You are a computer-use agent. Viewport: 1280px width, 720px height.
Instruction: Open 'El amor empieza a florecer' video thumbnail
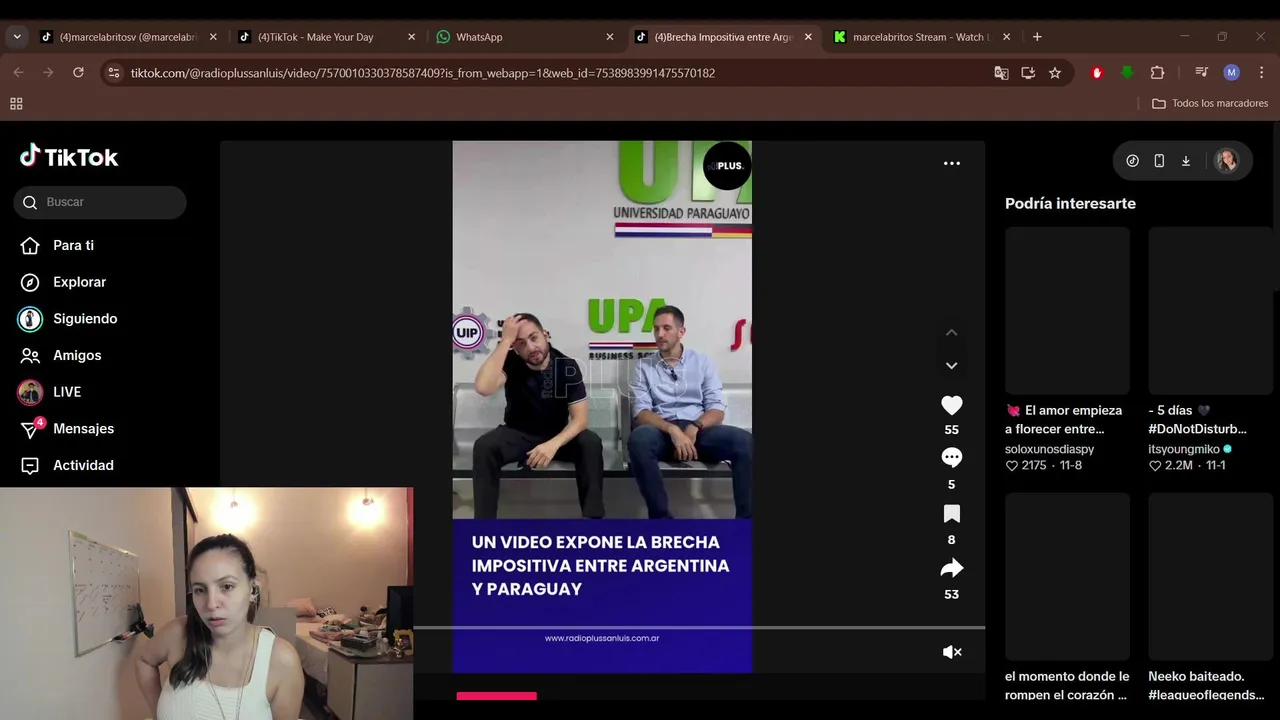[1067, 310]
